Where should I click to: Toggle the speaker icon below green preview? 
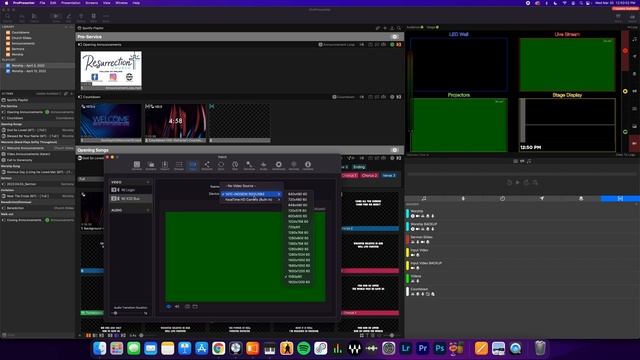177,307
